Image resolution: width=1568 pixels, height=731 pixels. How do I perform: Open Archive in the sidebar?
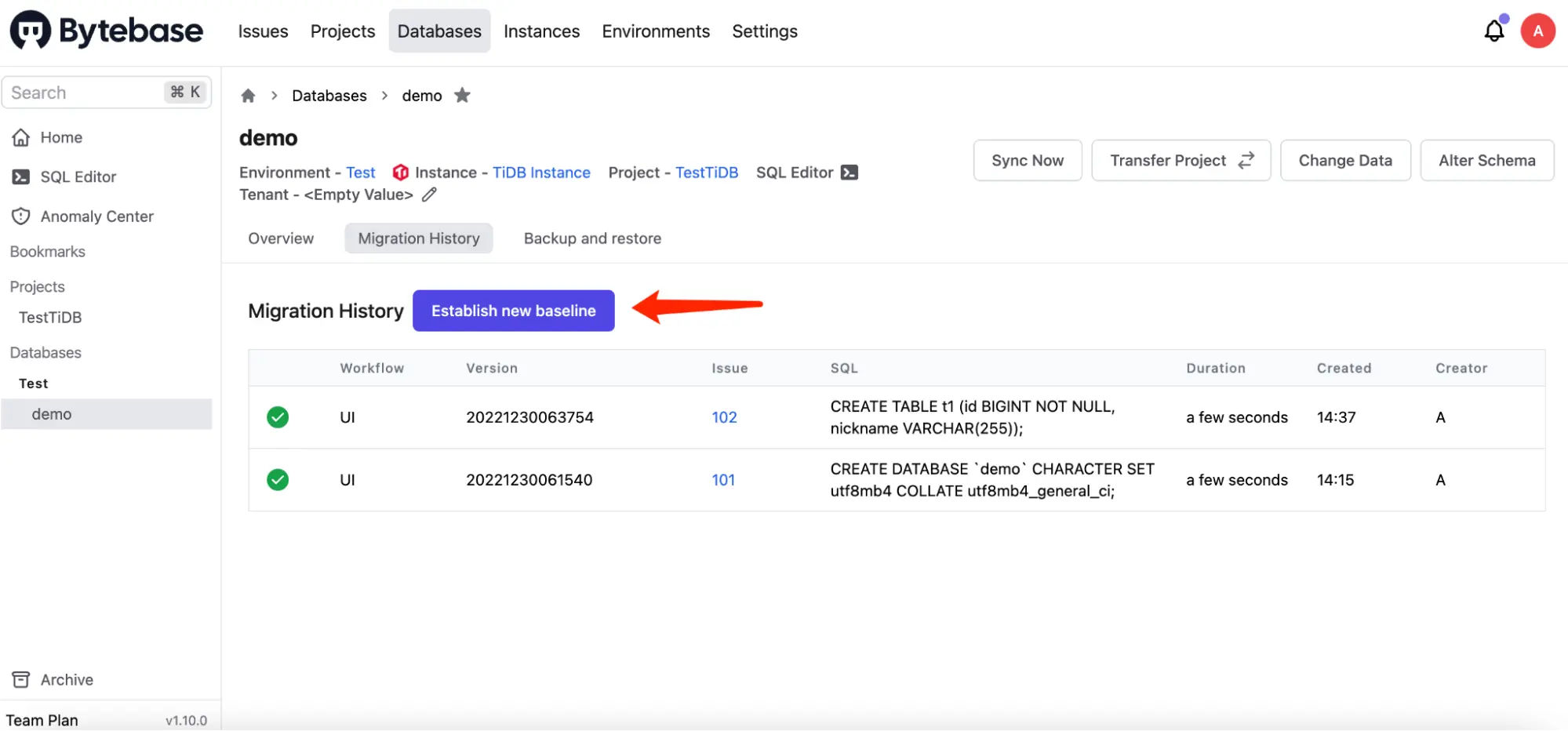tap(67, 679)
